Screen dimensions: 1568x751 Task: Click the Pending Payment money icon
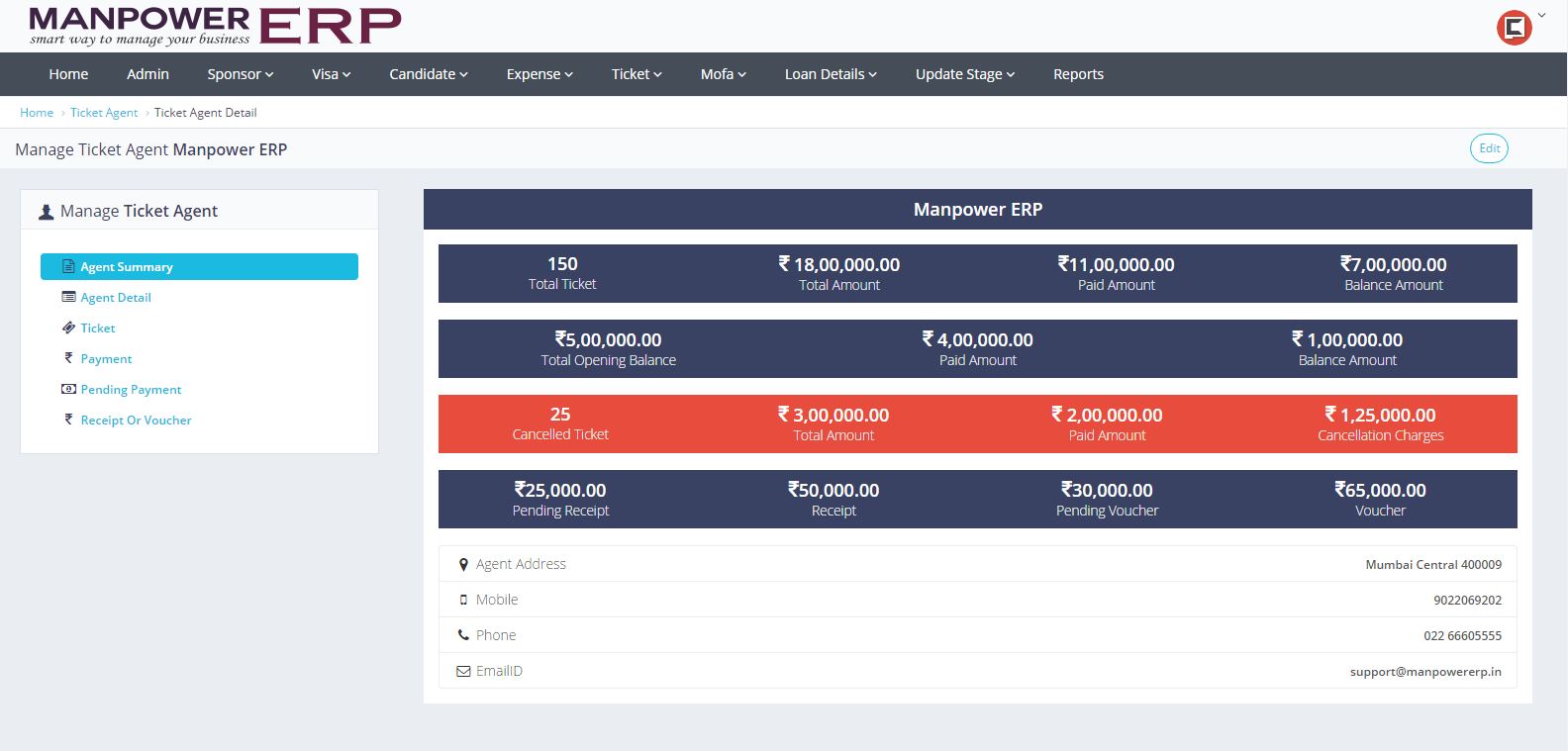pos(68,389)
